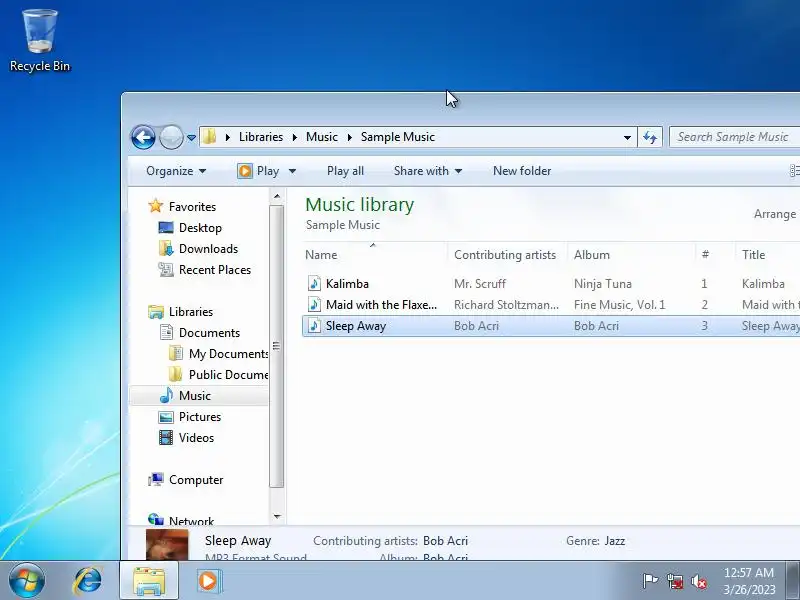Screen dimensions: 800x600
Task: Sort by the Name column header
Action: [375, 255]
